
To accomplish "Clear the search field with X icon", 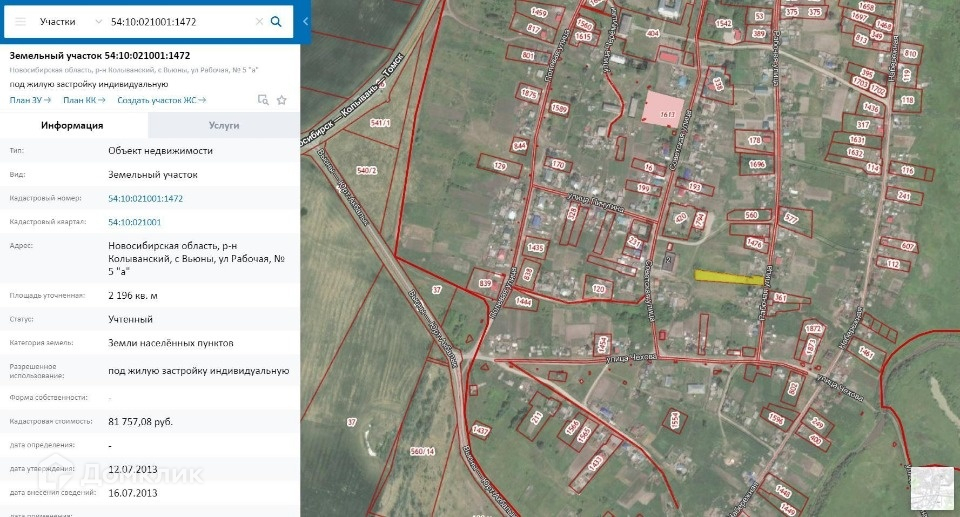I will pyautogui.click(x=259, y=21).
